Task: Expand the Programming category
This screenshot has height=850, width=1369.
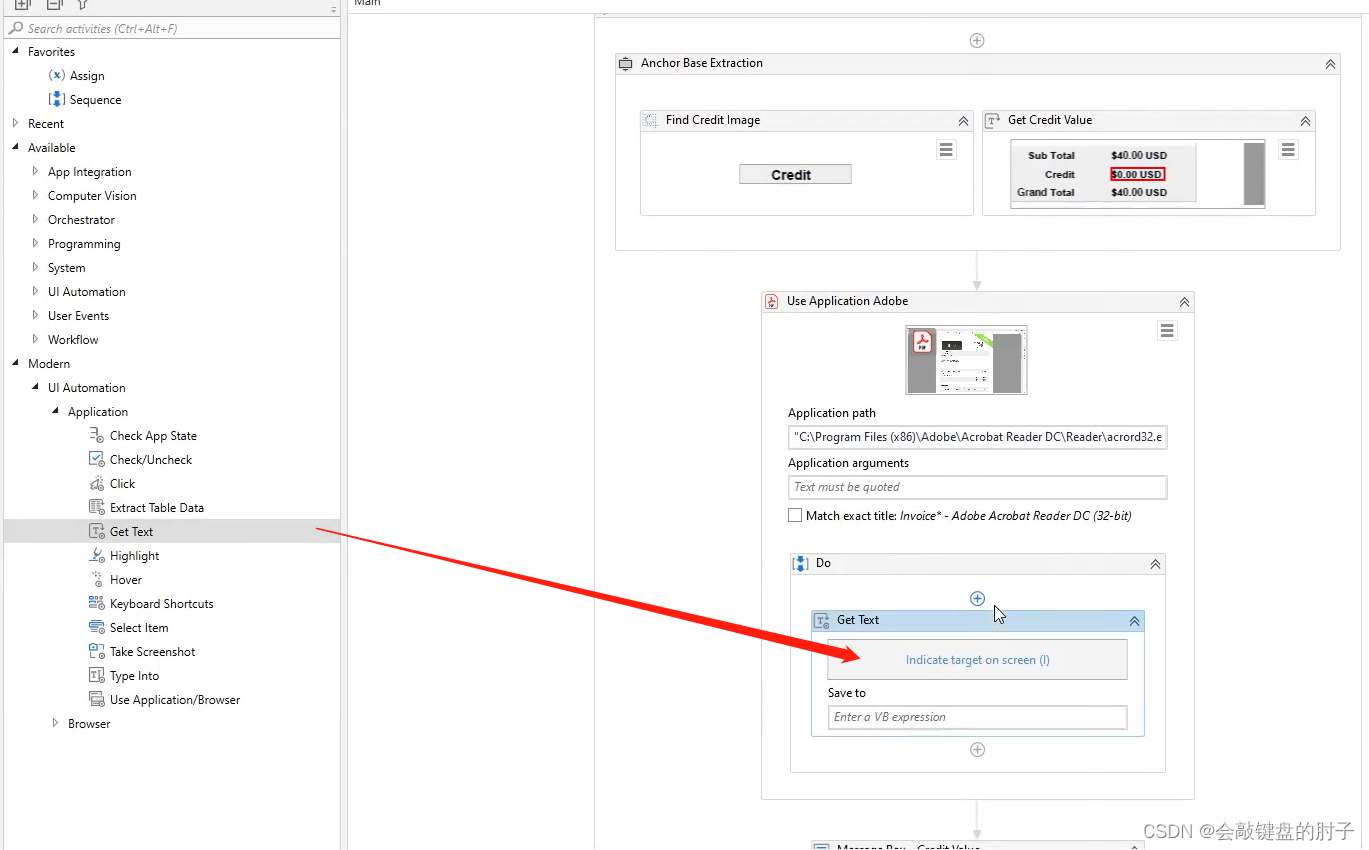Action: pyautogui.click(x=35, y=244)
